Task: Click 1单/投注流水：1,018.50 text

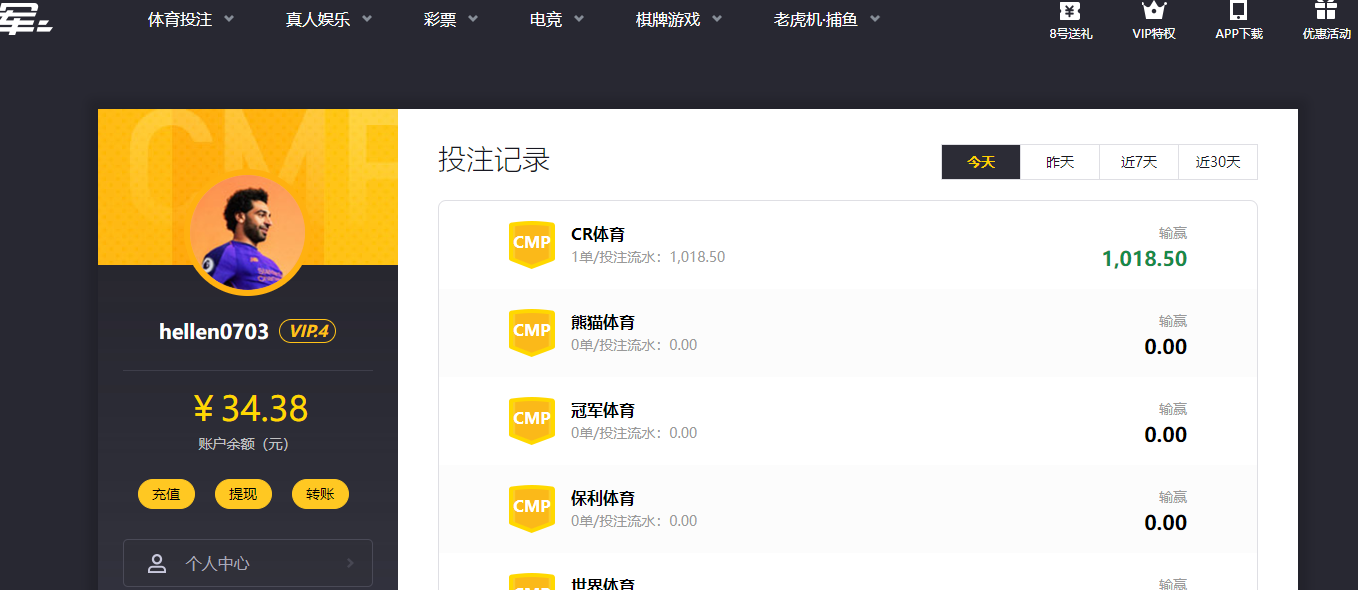Action: point(648,257)
